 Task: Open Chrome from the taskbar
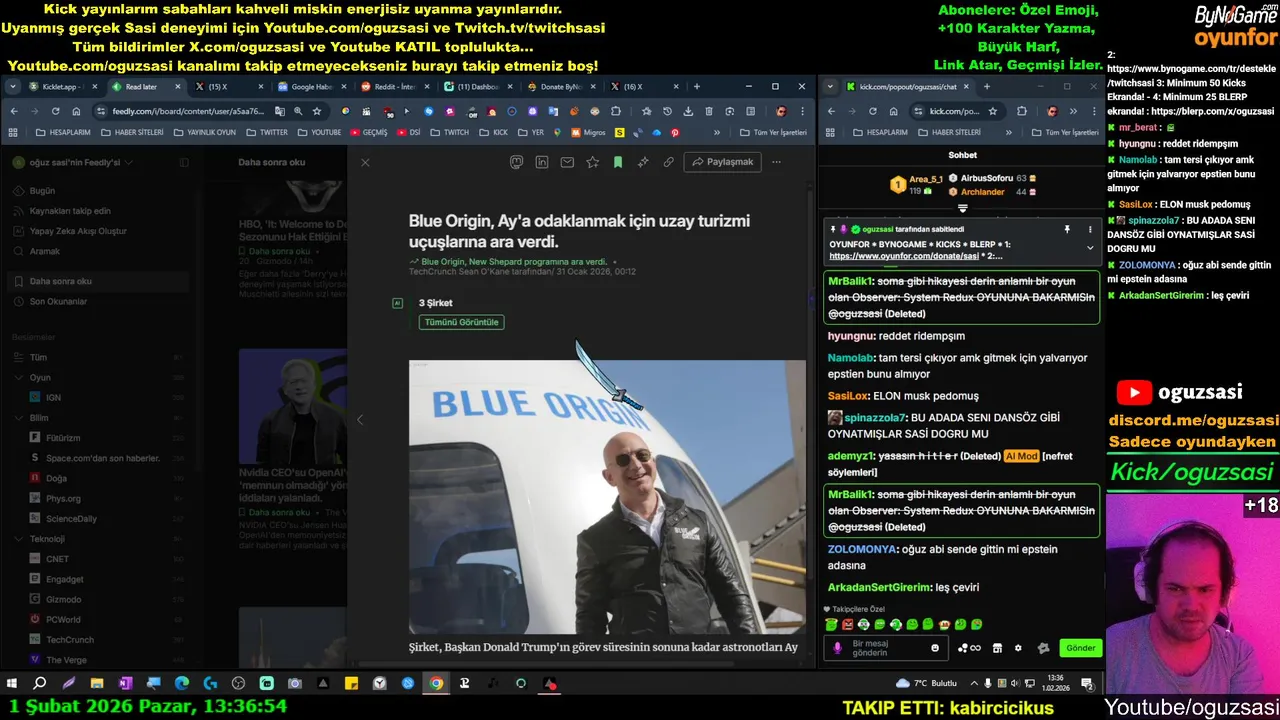coord(436,684)
